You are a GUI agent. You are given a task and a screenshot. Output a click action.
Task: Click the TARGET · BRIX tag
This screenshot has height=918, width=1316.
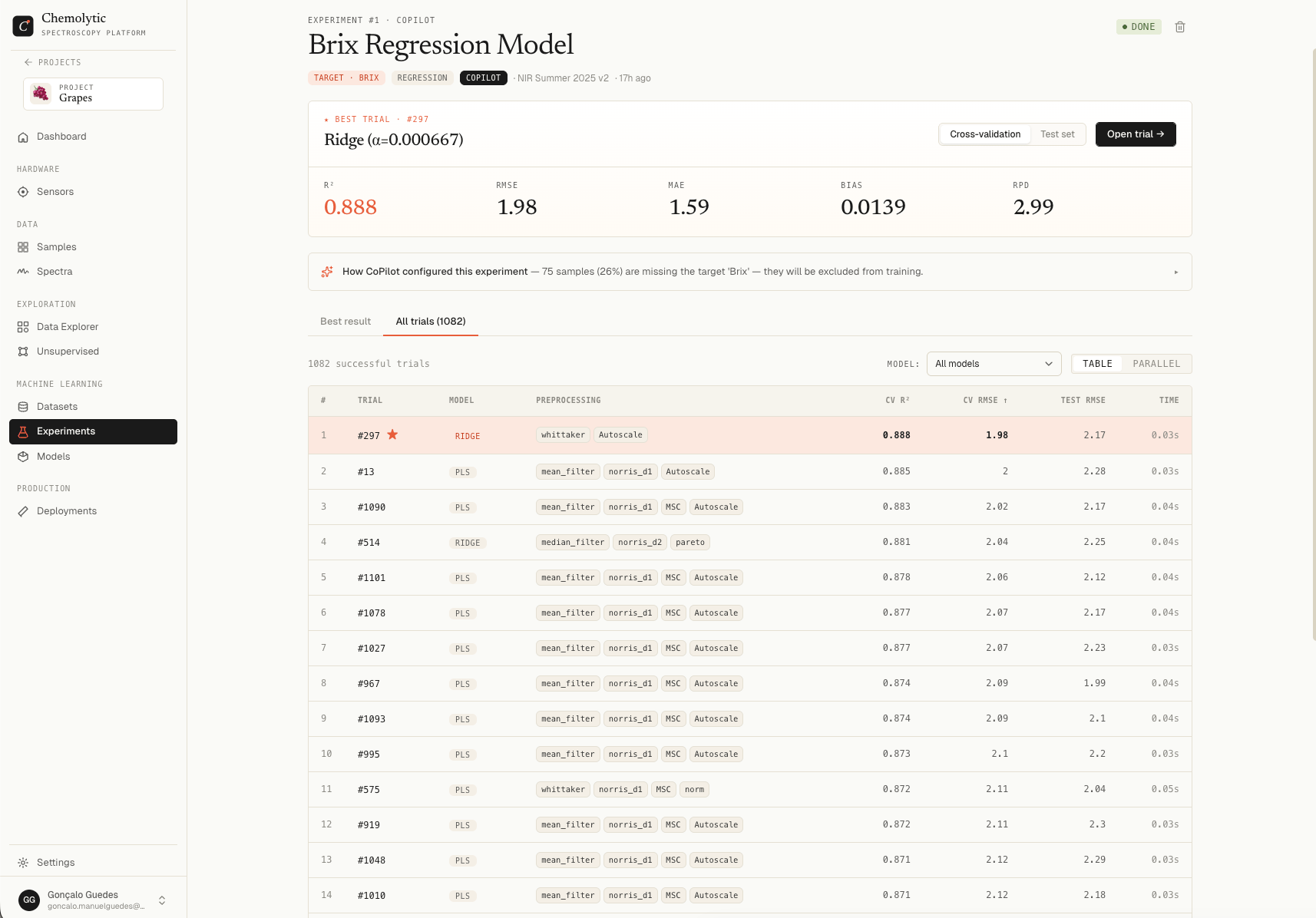coord(346,78)
